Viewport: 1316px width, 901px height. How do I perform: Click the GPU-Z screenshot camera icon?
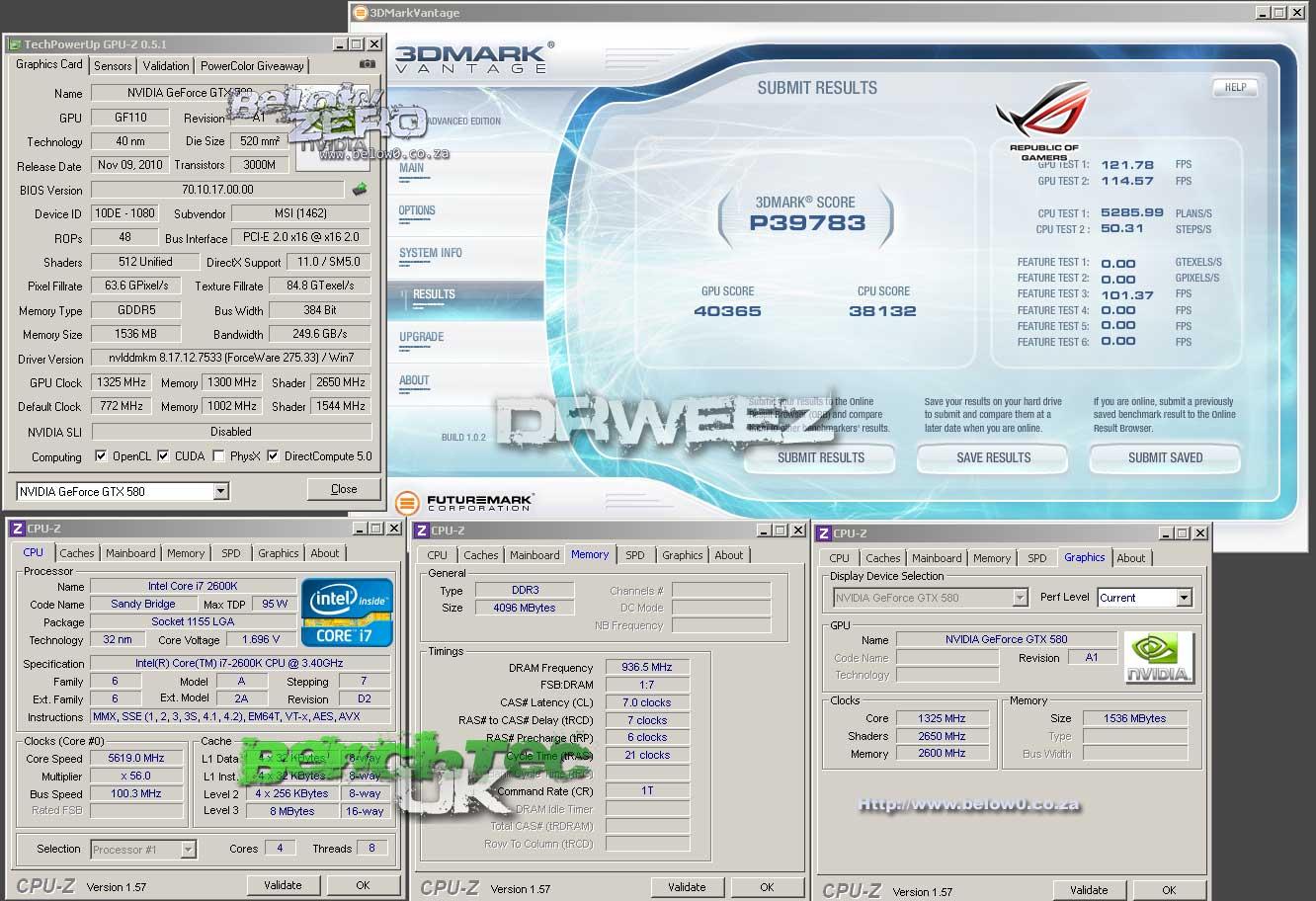pyautogui.click(x=368, y=64)
